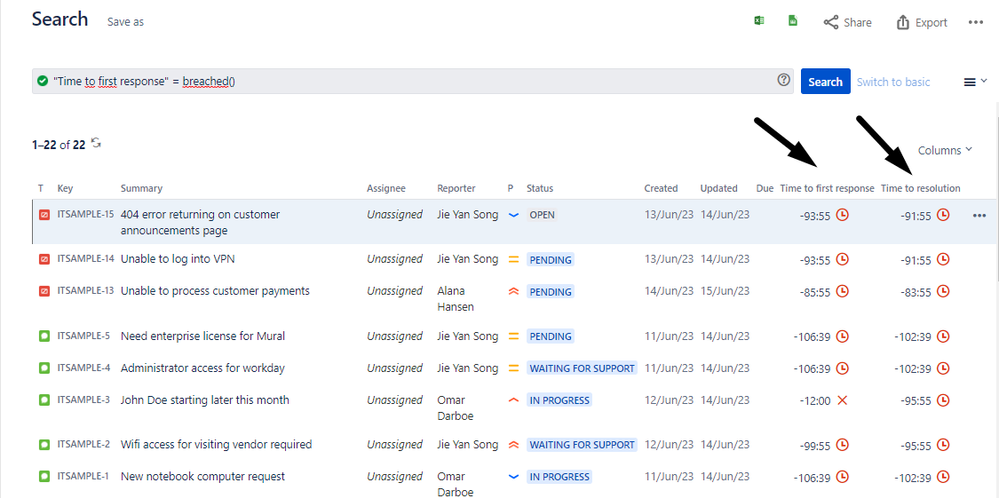Image resolution: width=999 pixels, height=498 pixels.
Task: Sort by Time to resolution header
Action: click(921, 189)
